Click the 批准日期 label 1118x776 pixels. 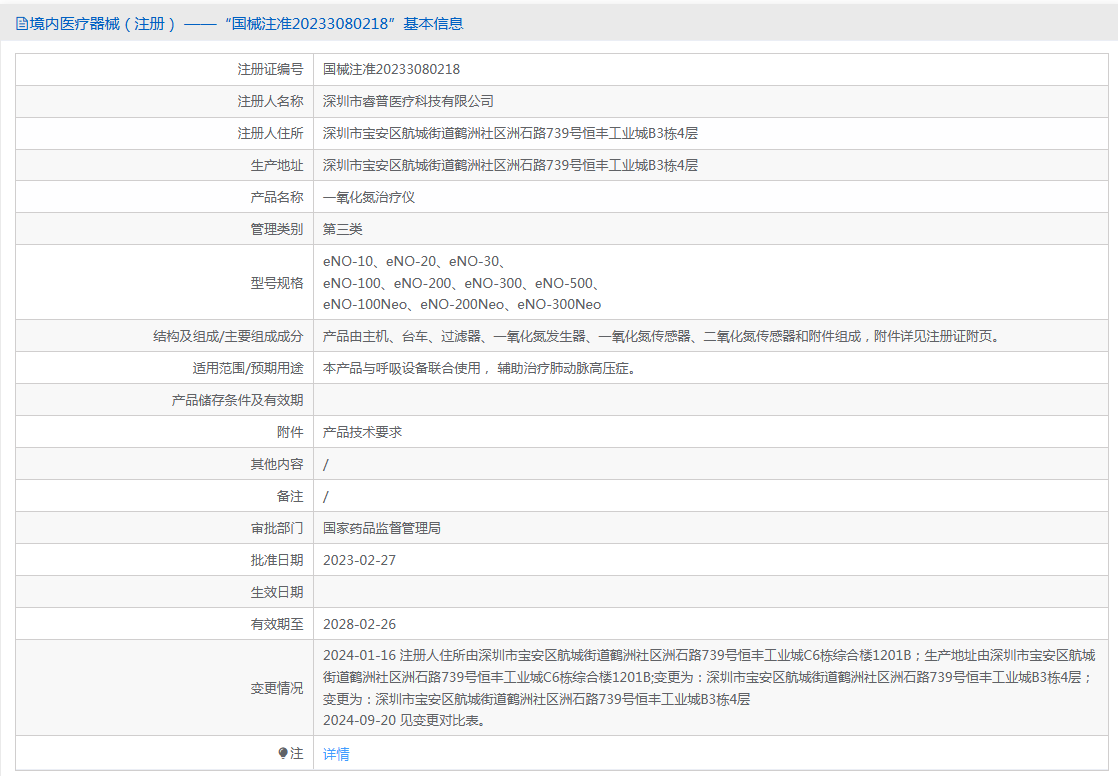coord(277,560)
